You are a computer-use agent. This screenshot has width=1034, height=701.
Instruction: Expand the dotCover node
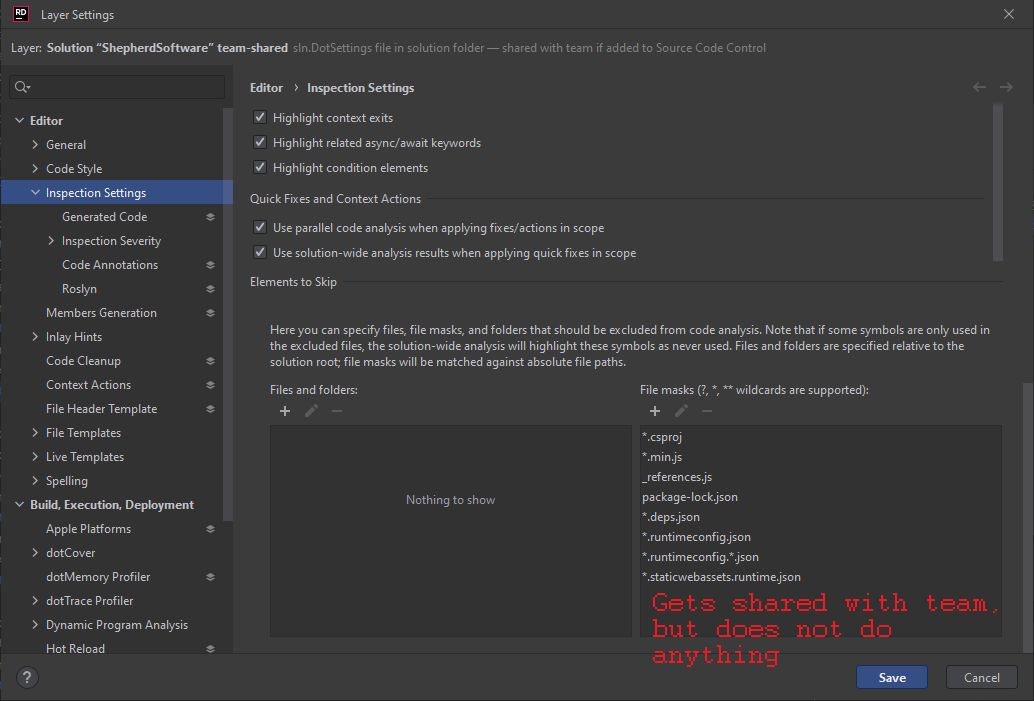[x=35, y=553]
